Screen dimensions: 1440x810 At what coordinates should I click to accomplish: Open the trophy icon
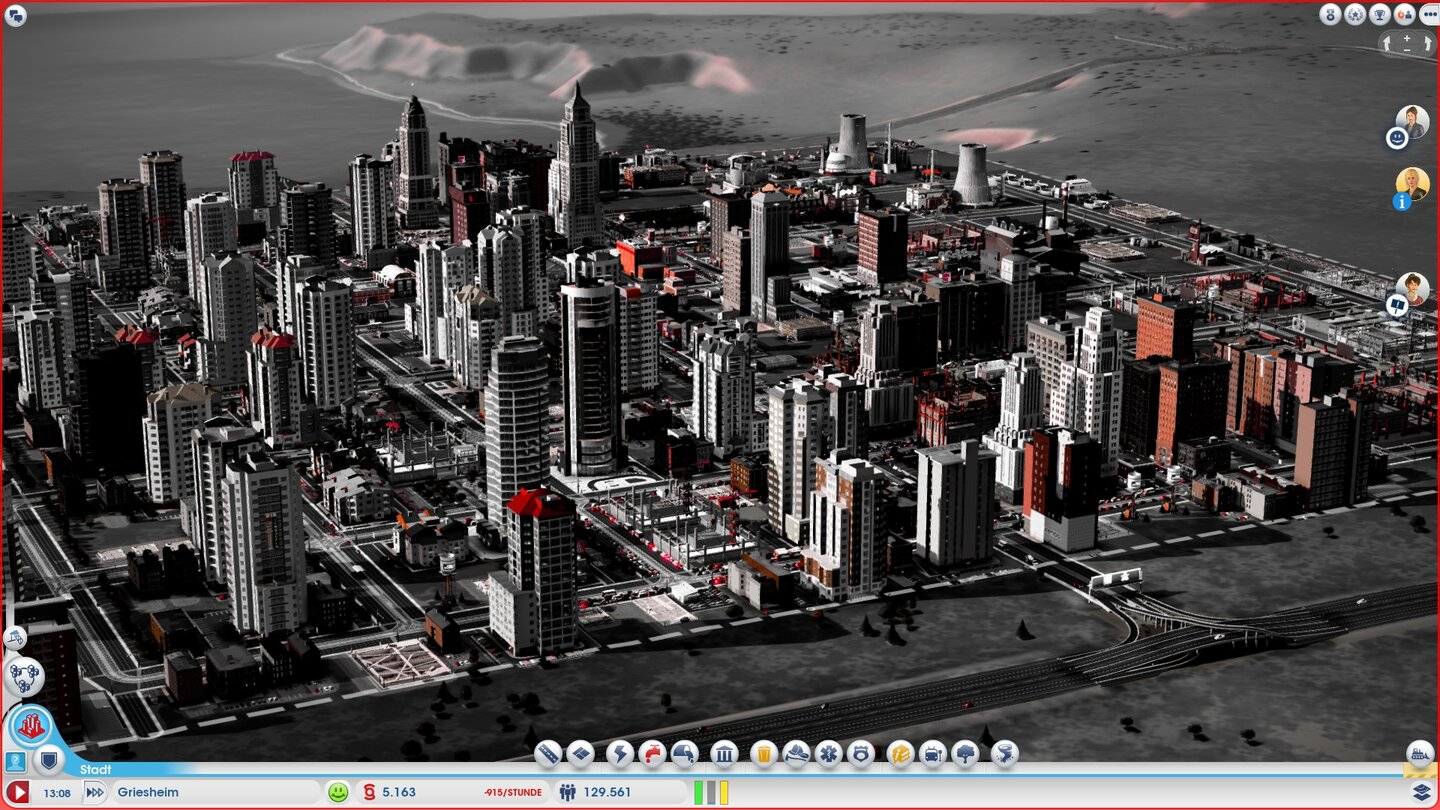1380,14
